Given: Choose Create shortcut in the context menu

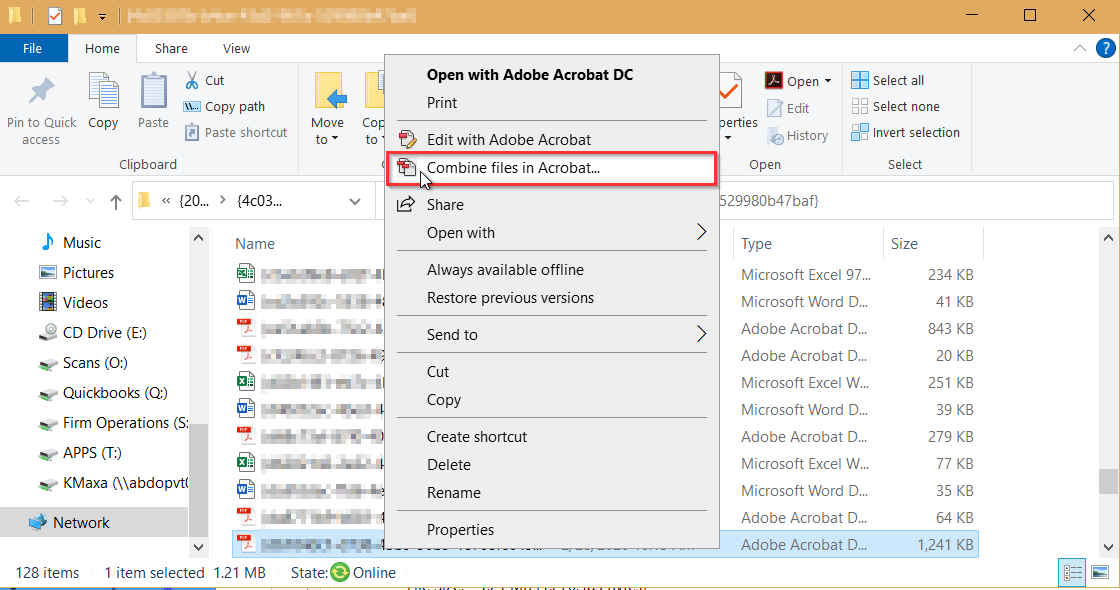Looking at the screenshot, I should 551,436.
